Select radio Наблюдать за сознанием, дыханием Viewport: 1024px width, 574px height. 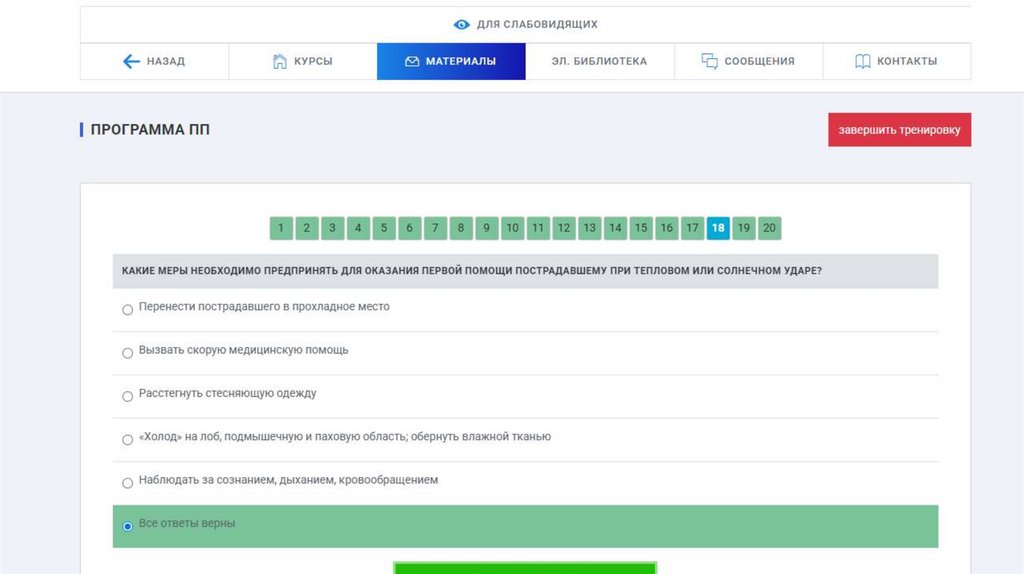point(127,483)
